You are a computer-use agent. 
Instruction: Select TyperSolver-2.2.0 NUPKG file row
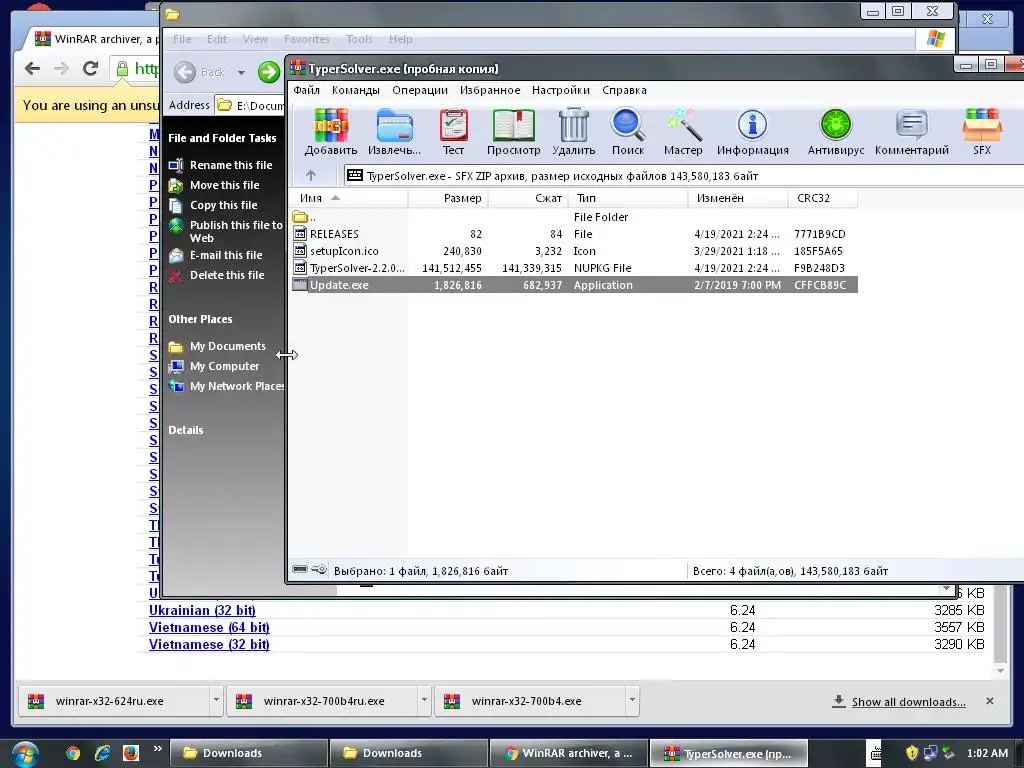point(574,268)
